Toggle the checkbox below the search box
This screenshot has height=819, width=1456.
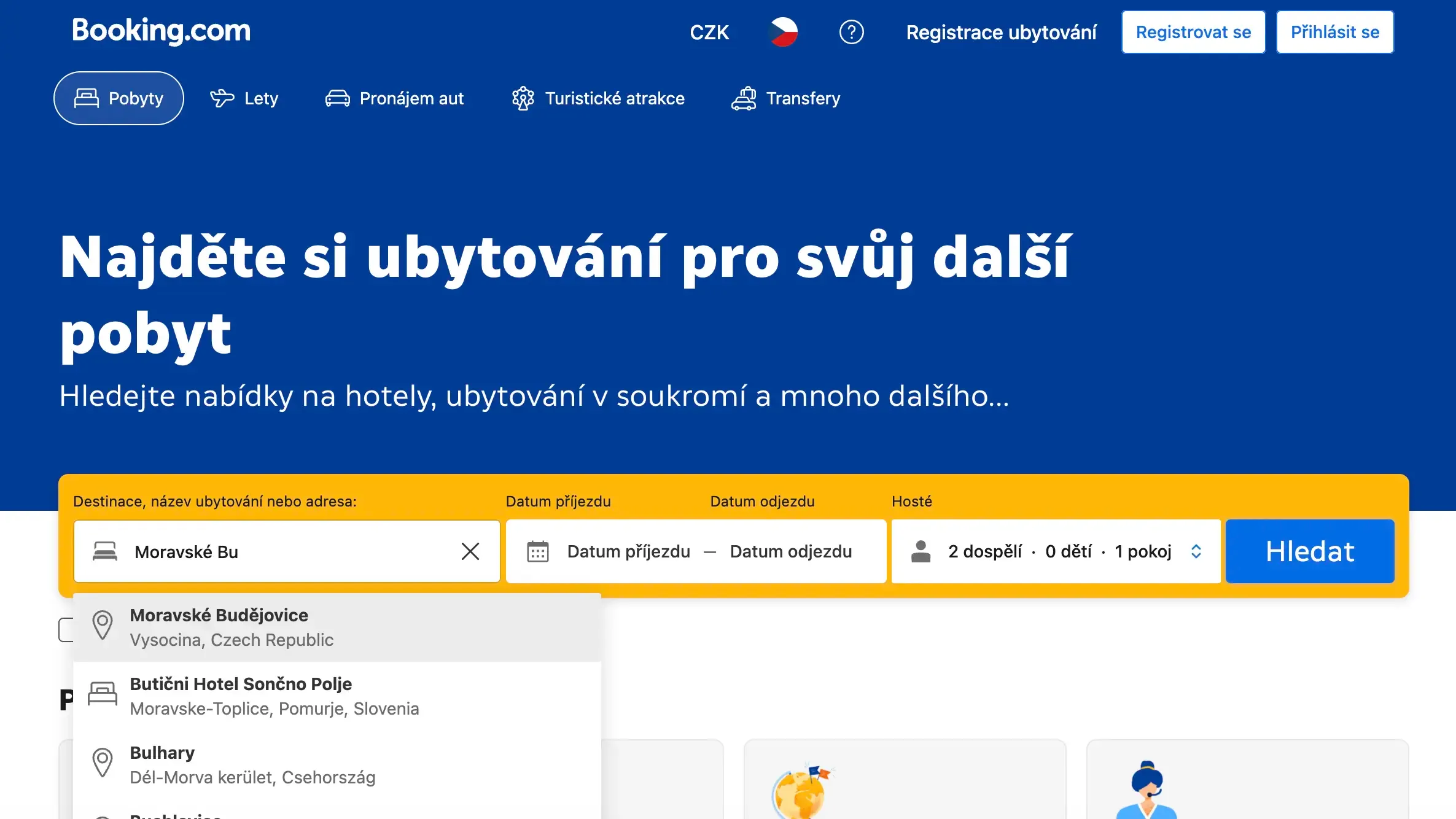(x=66, y=630)
